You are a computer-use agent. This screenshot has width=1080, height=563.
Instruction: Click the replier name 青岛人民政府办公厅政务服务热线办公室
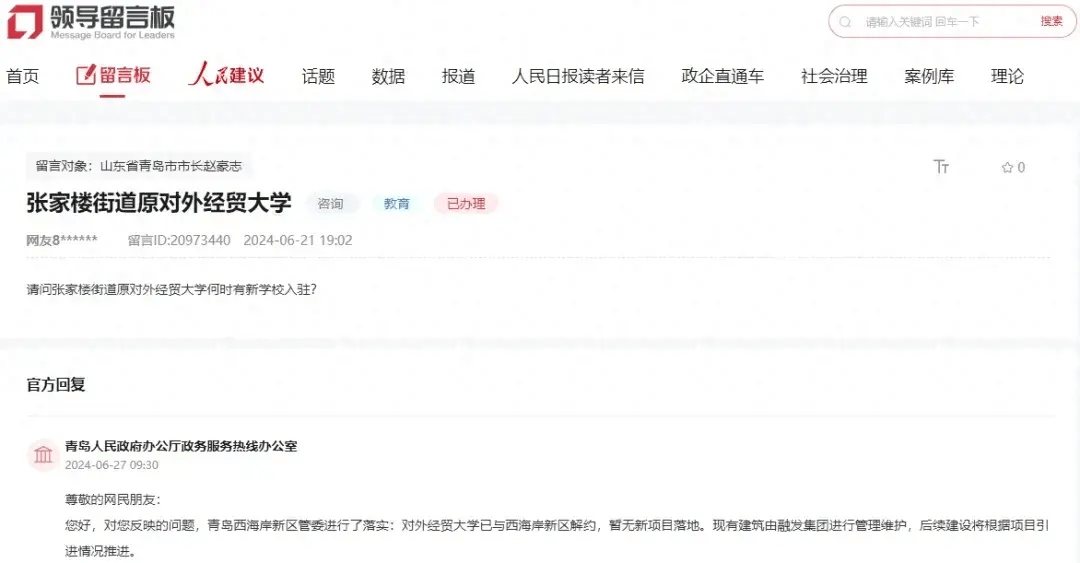tap(181, 446)
